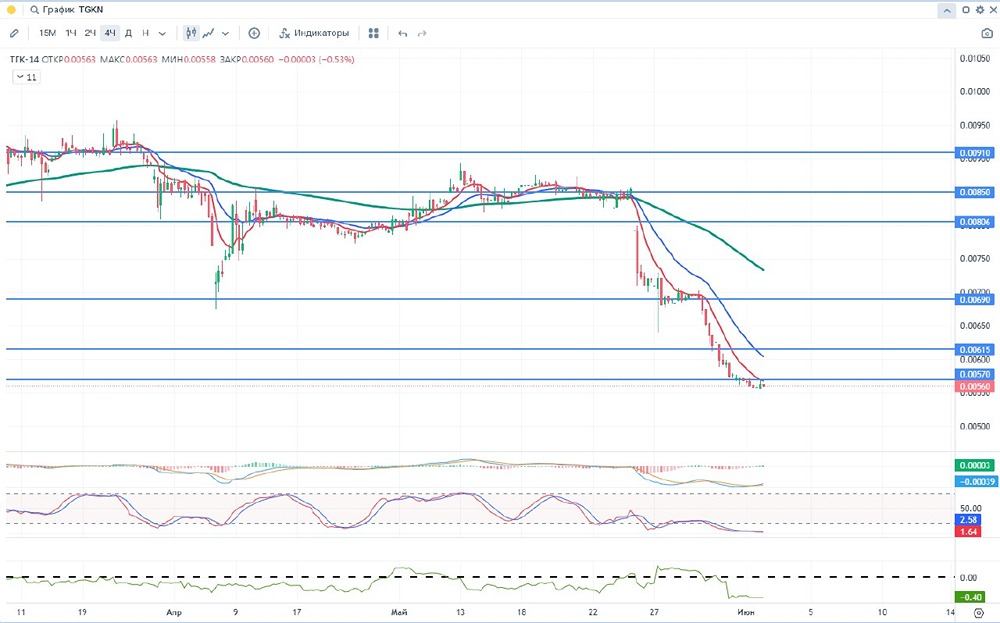Open the chart layout grid icon
The height and width of the screenshot is (623, 1000).
(374, 33)
